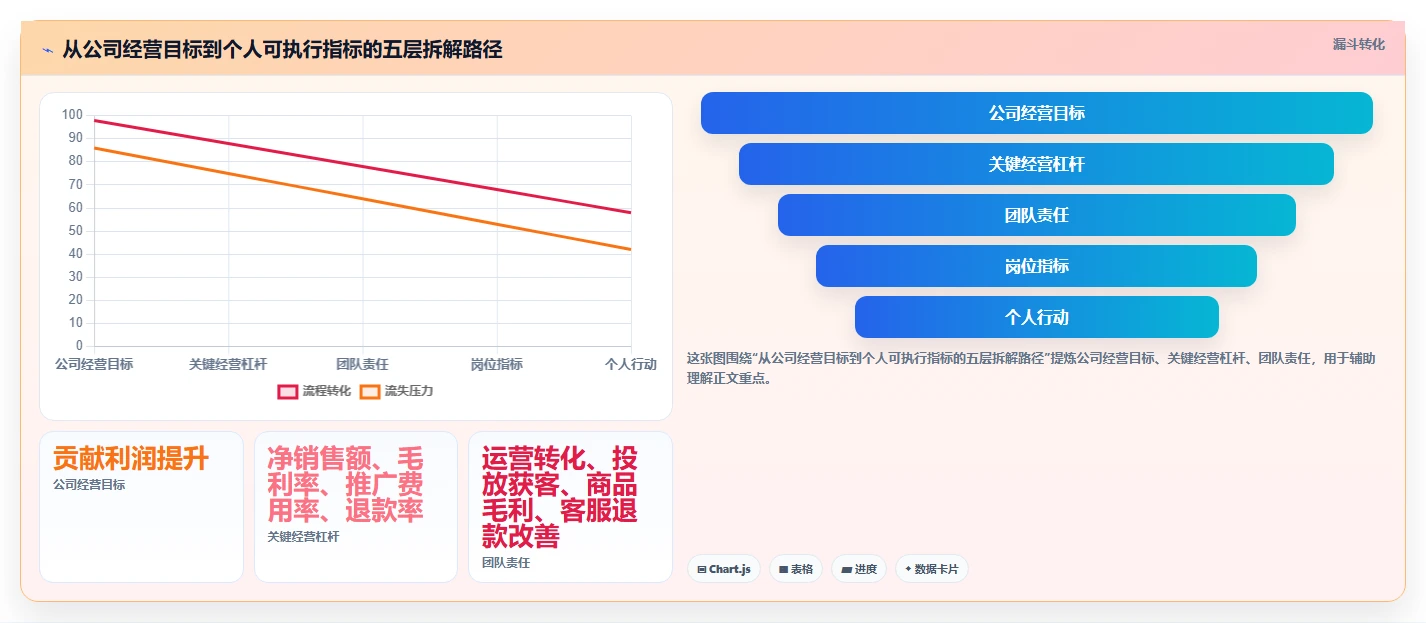Open the 贡献利润提升 data card
The image size is (1426, 623).
pyautogui.click(x=141, y=507)
